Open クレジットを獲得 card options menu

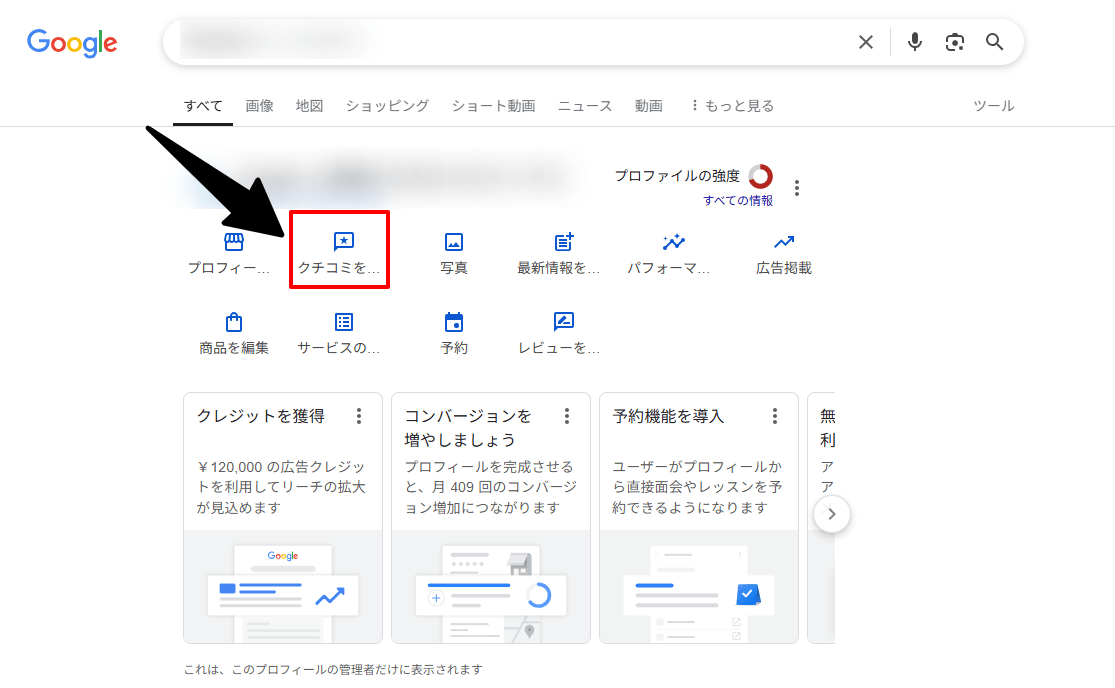pos(359,416)
